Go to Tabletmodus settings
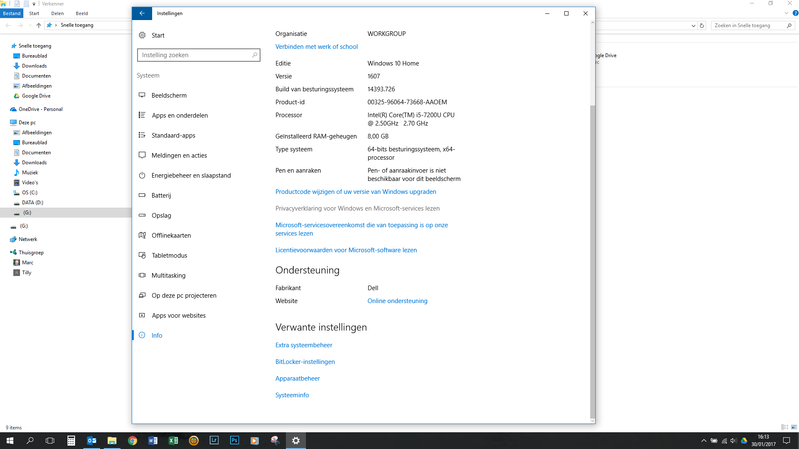This screenshot has width=799, height=449. (169, 255)
